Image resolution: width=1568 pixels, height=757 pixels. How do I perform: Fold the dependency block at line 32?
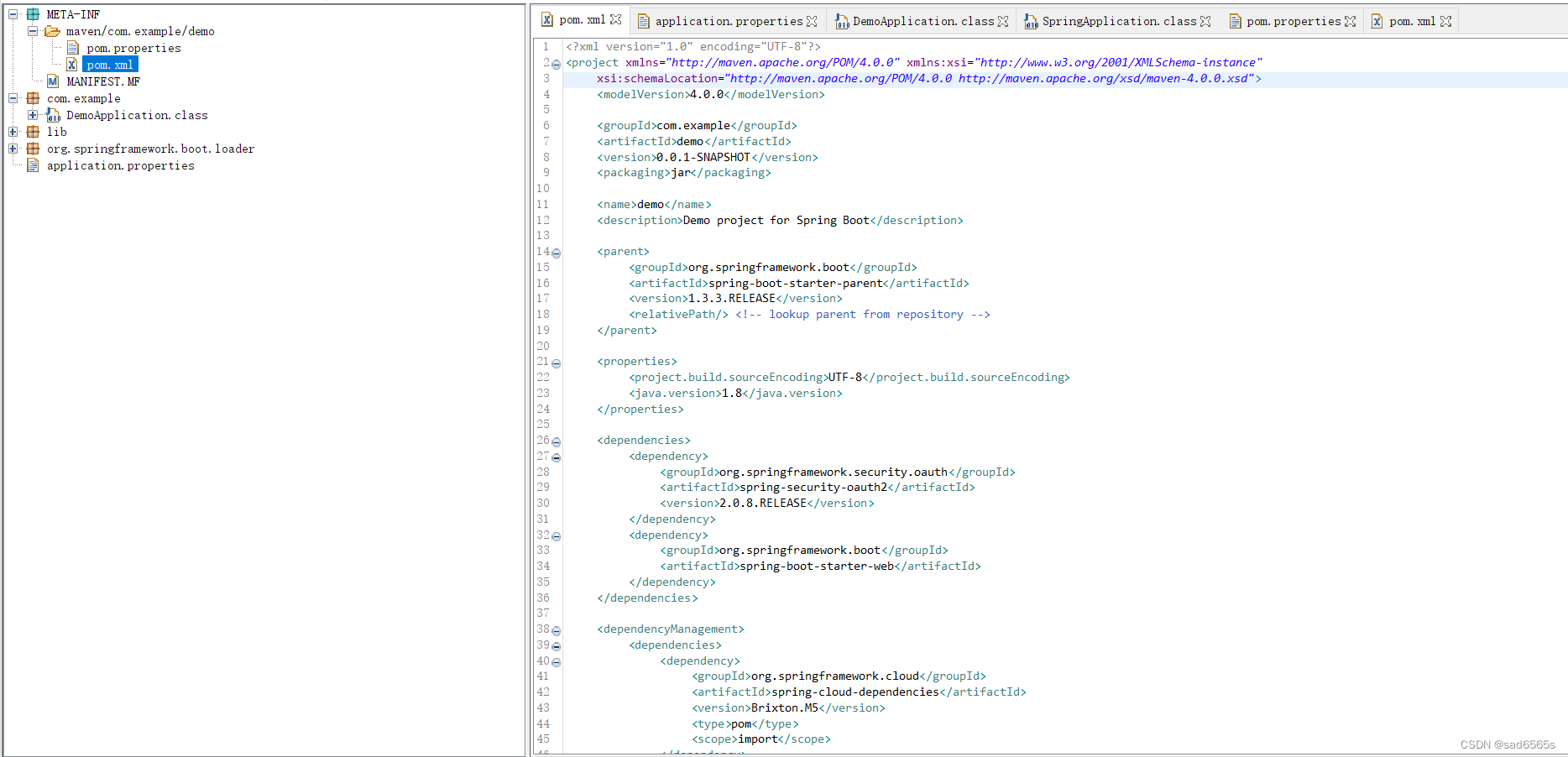click(557, 536)
